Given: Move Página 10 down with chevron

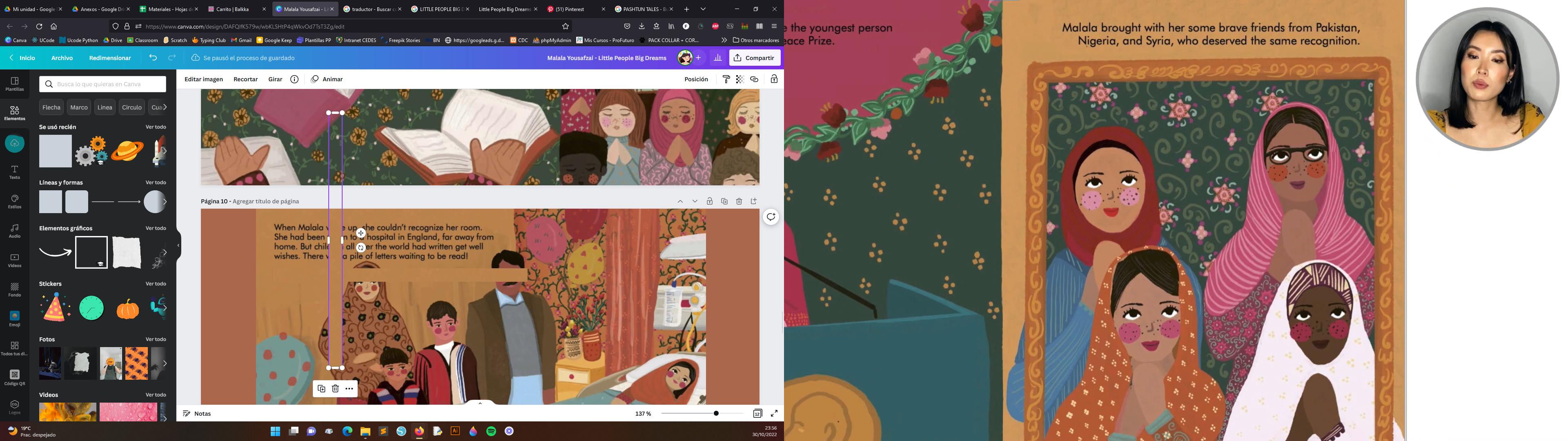Looking at the screenshot, I should pyautogui.click(x=695, y=201).
